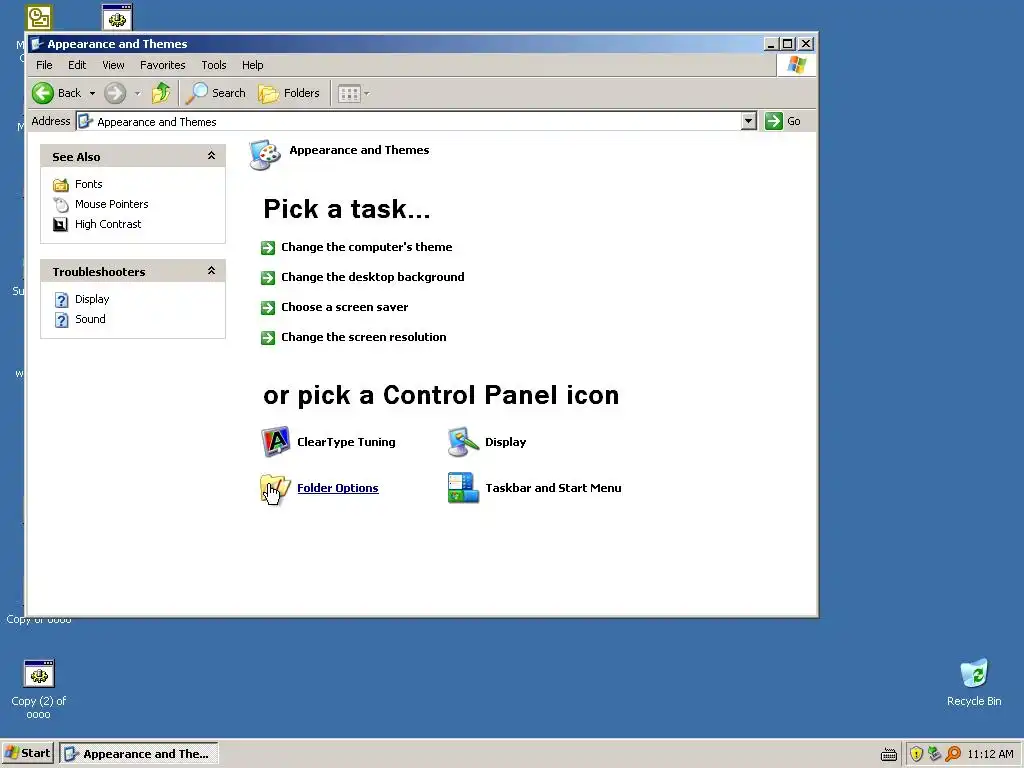Select Change the computer's theme task

[366, 247]
